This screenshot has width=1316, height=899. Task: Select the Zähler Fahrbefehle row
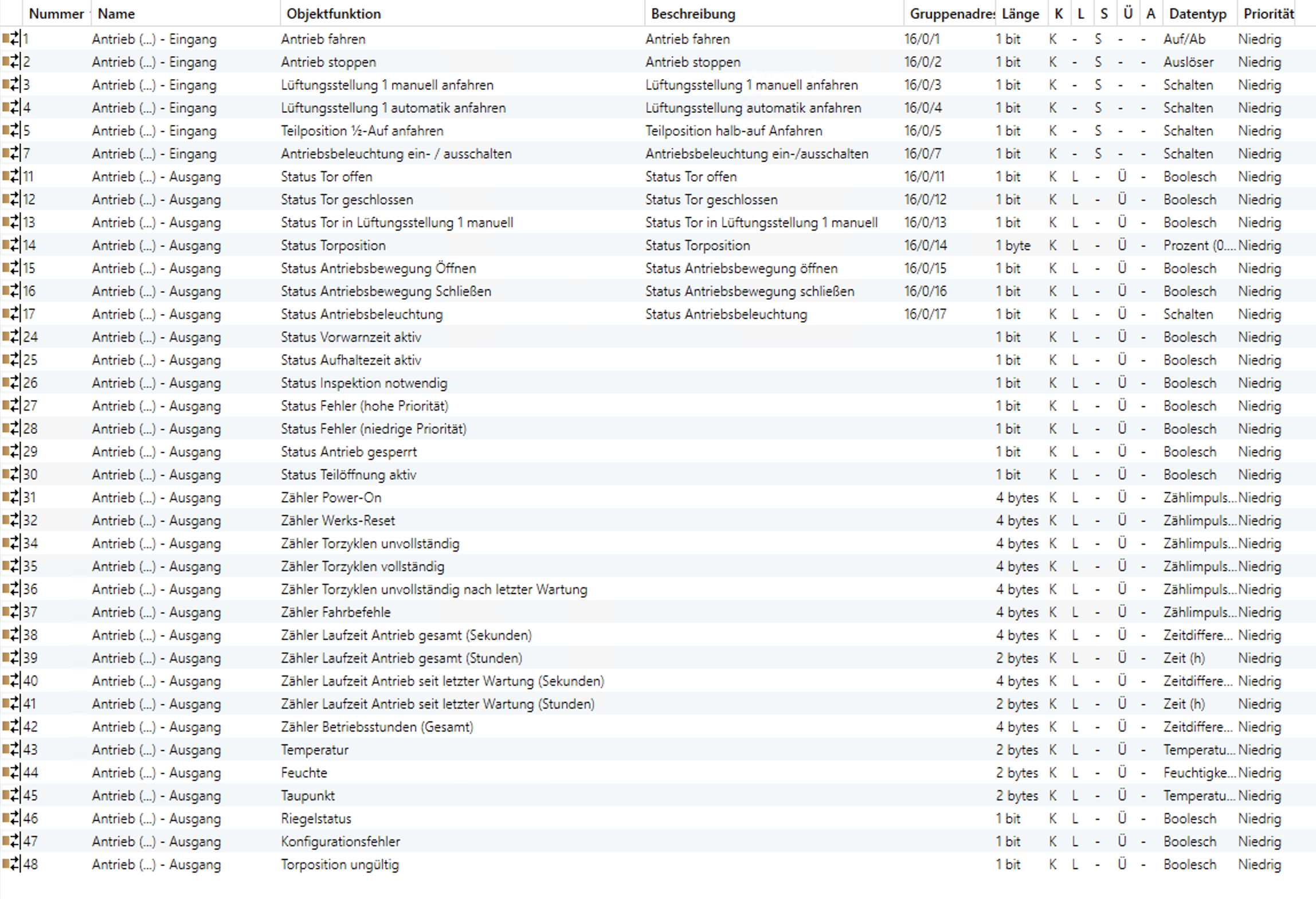coord(335,612)
